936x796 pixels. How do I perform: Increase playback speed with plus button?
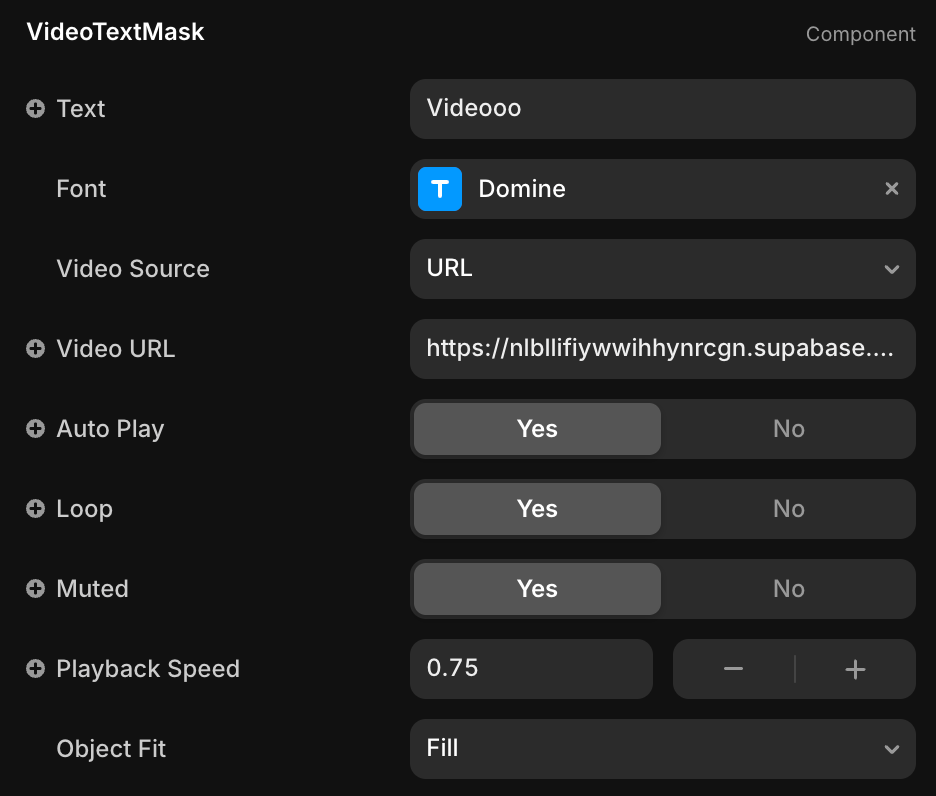click(855, 669)
